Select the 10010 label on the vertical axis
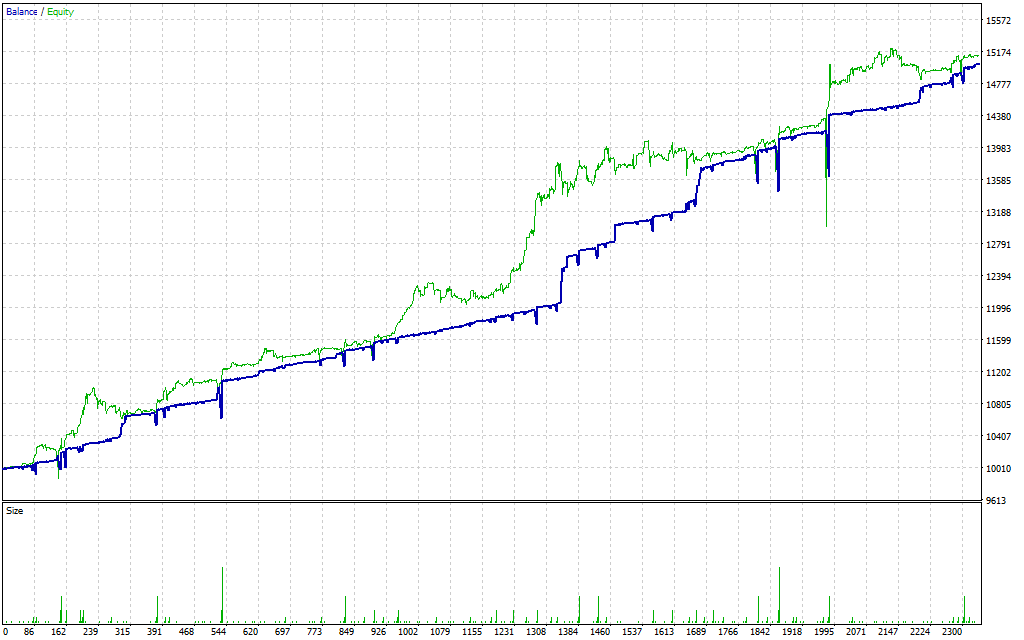1024x640 pixels. tap(997, 469)
